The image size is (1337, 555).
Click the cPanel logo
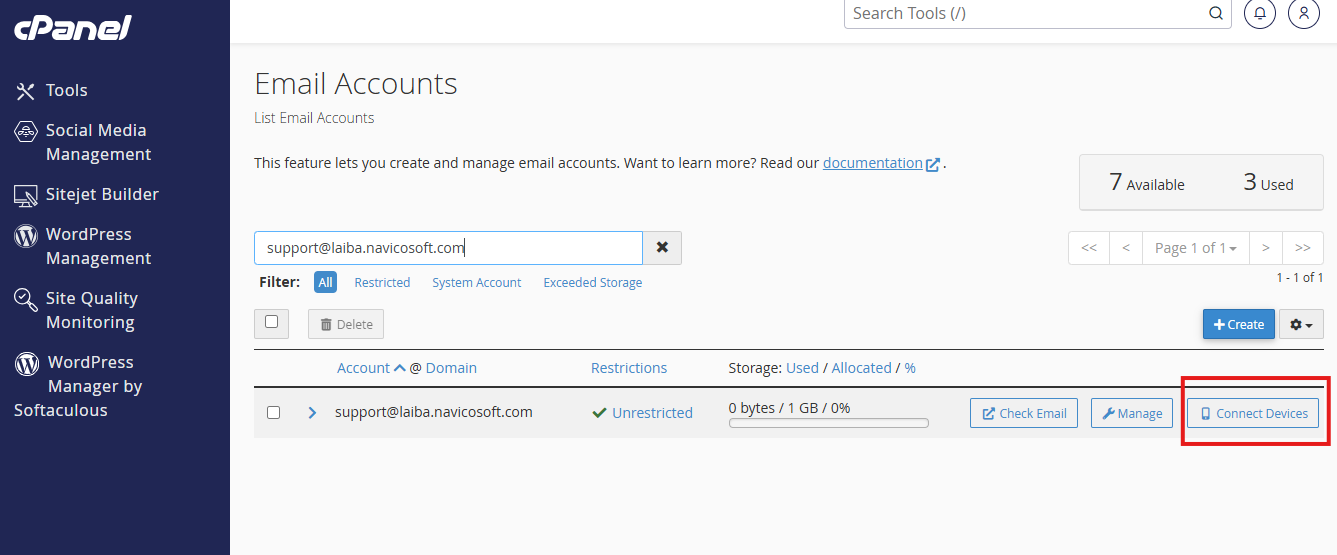click(72, 28)
